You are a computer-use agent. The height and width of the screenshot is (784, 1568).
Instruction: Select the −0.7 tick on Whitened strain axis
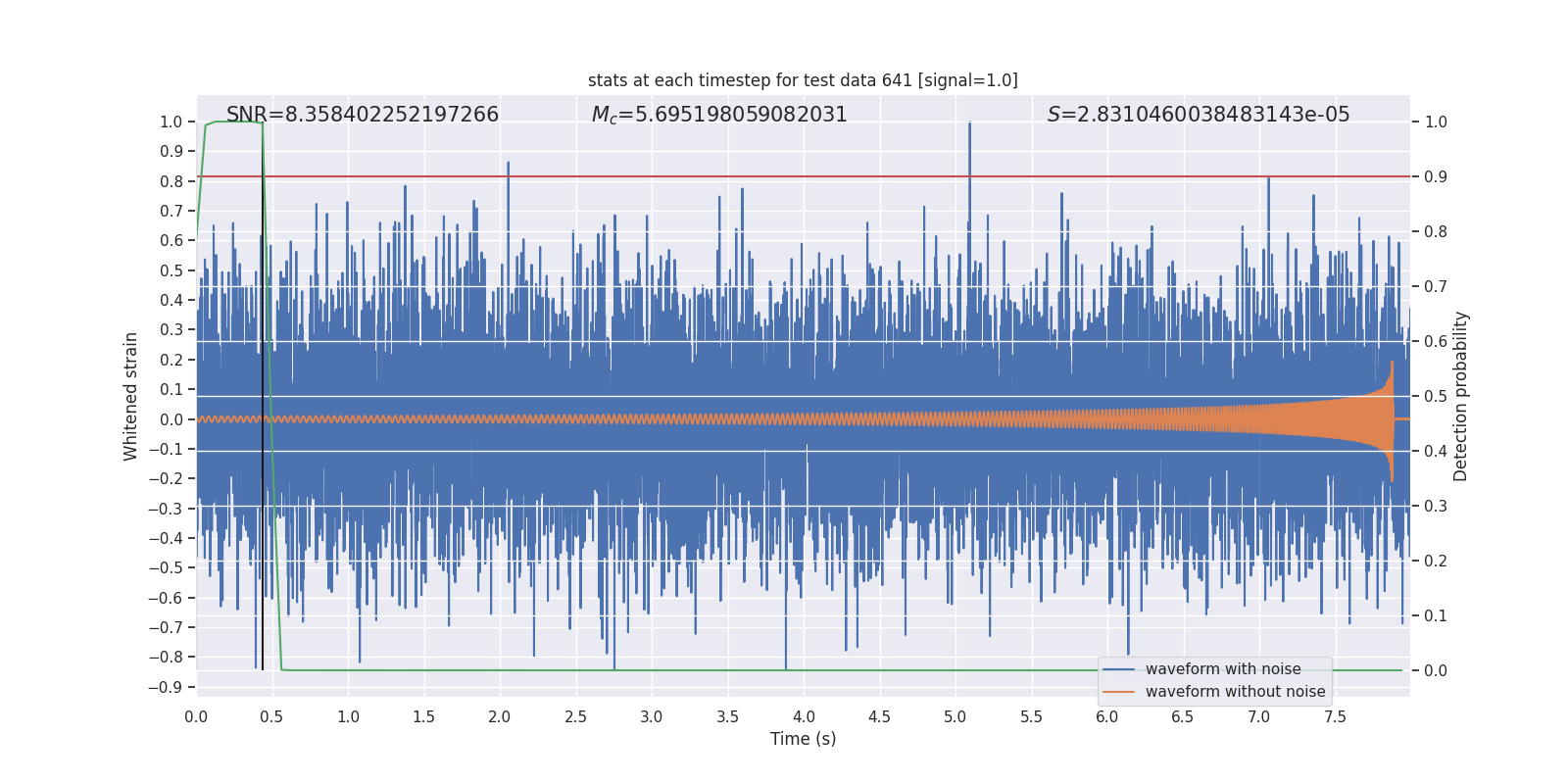(166, 627)
